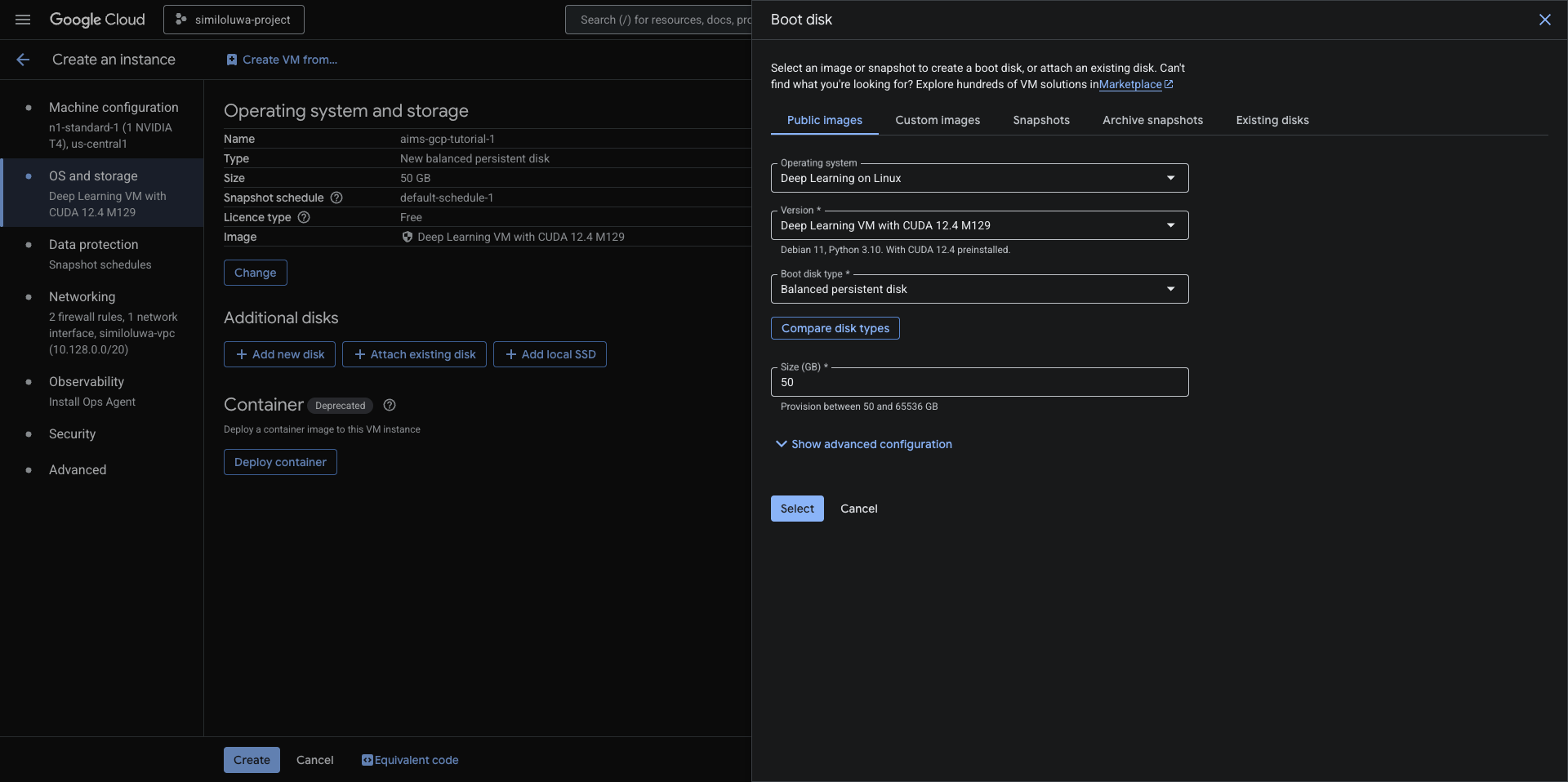This screenshot has height=782, width=1568.
Task: Open the similoluwa-project project picker
Action: [x=234, y=20]
